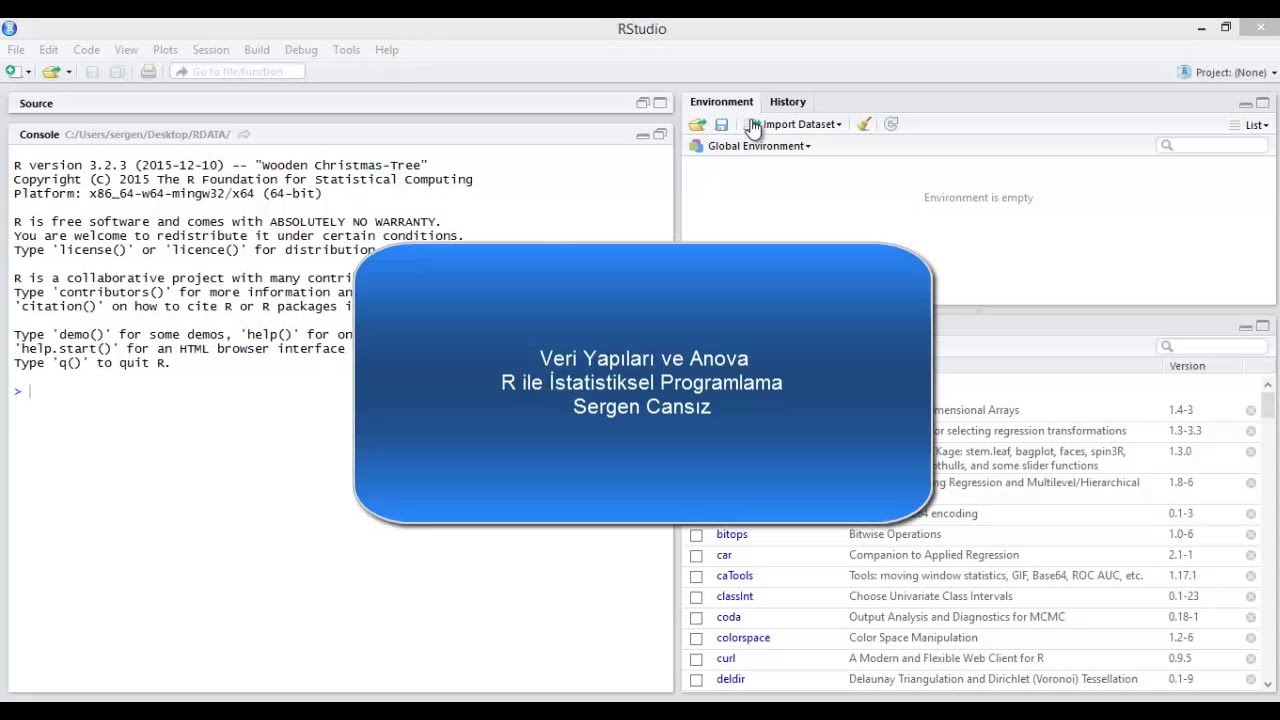
Task: Click the Save Workspace disk icon in Environment
Action: click(x=722, y=125)
